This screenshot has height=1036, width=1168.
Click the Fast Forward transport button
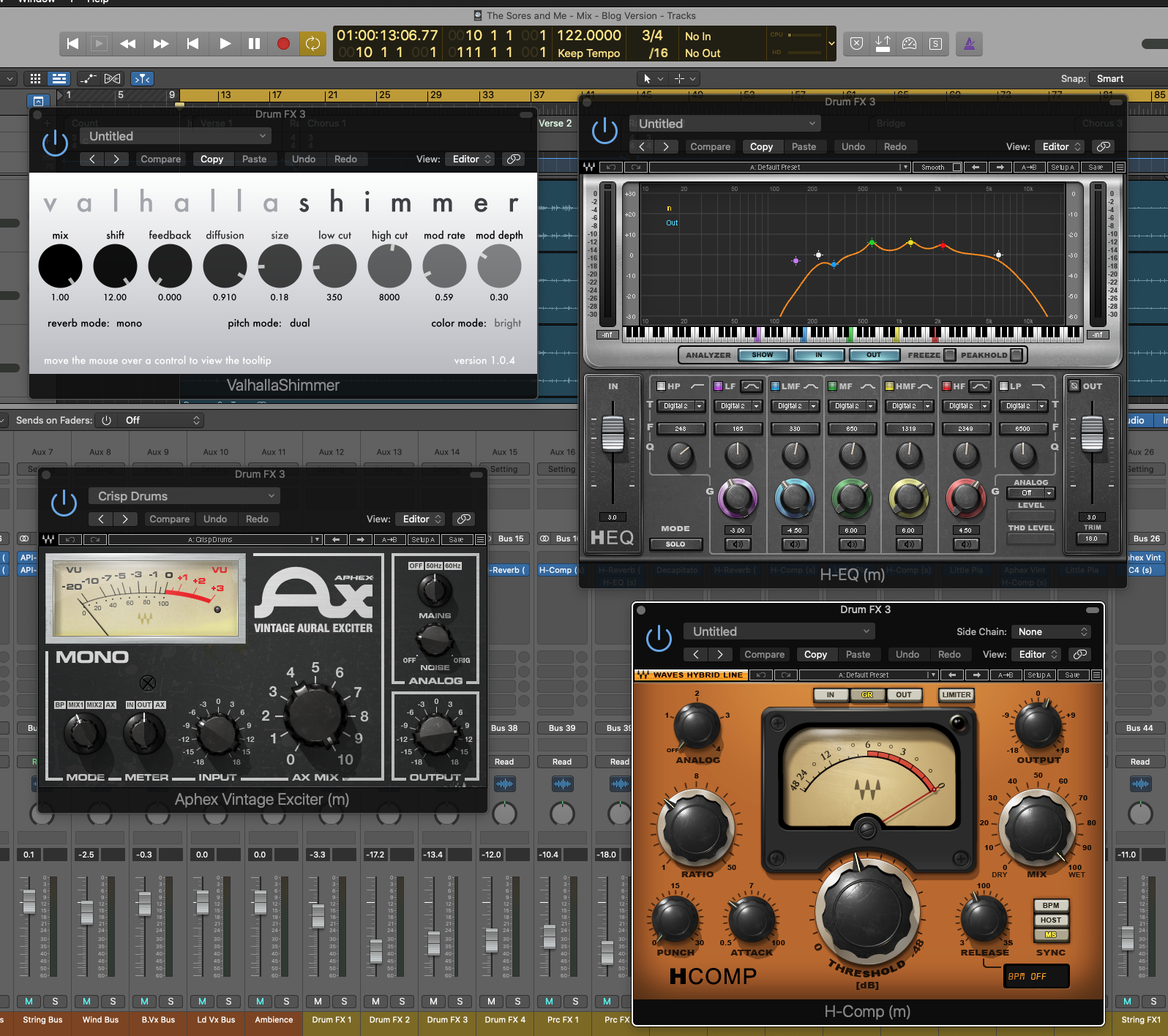pyautogui.click(x=161, y=44)
